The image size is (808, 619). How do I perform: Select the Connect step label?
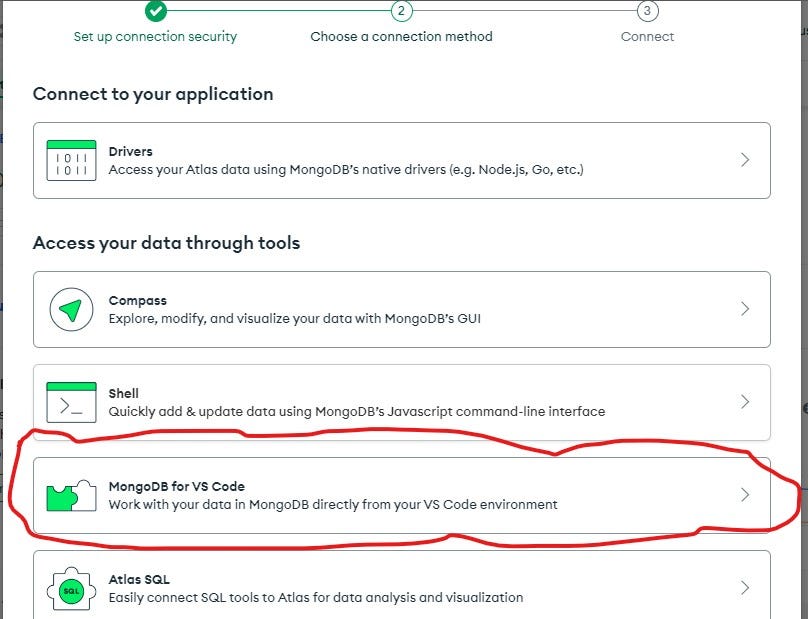(x=647, y=37)
